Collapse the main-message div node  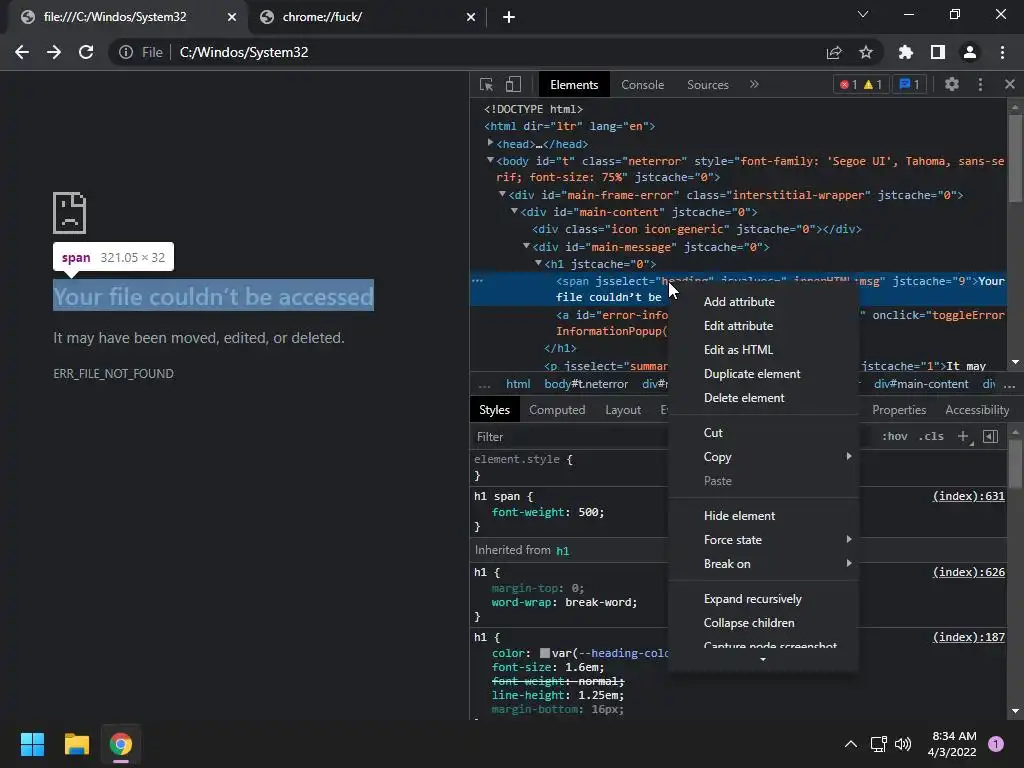point(526,246)
